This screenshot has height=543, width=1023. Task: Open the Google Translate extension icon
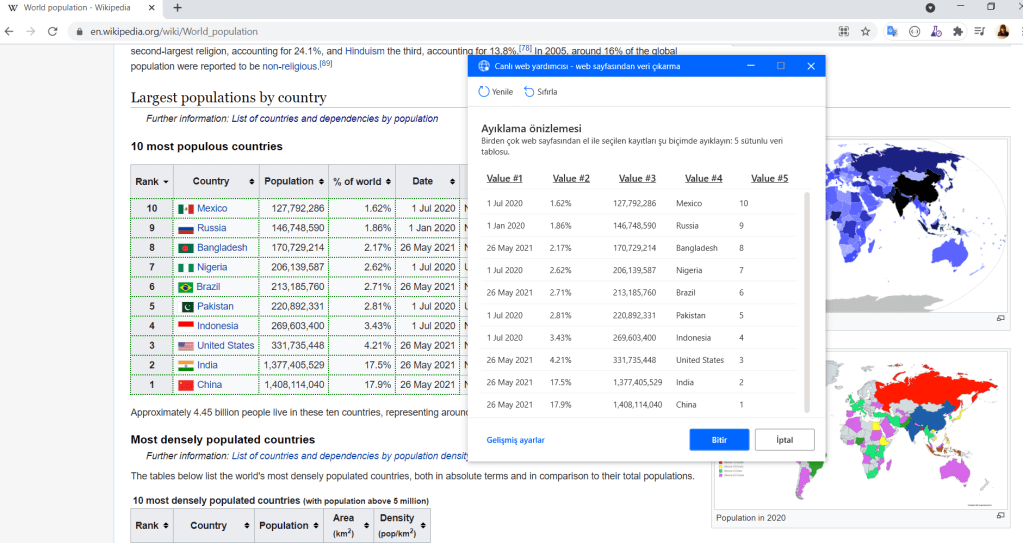coord(891,31)
